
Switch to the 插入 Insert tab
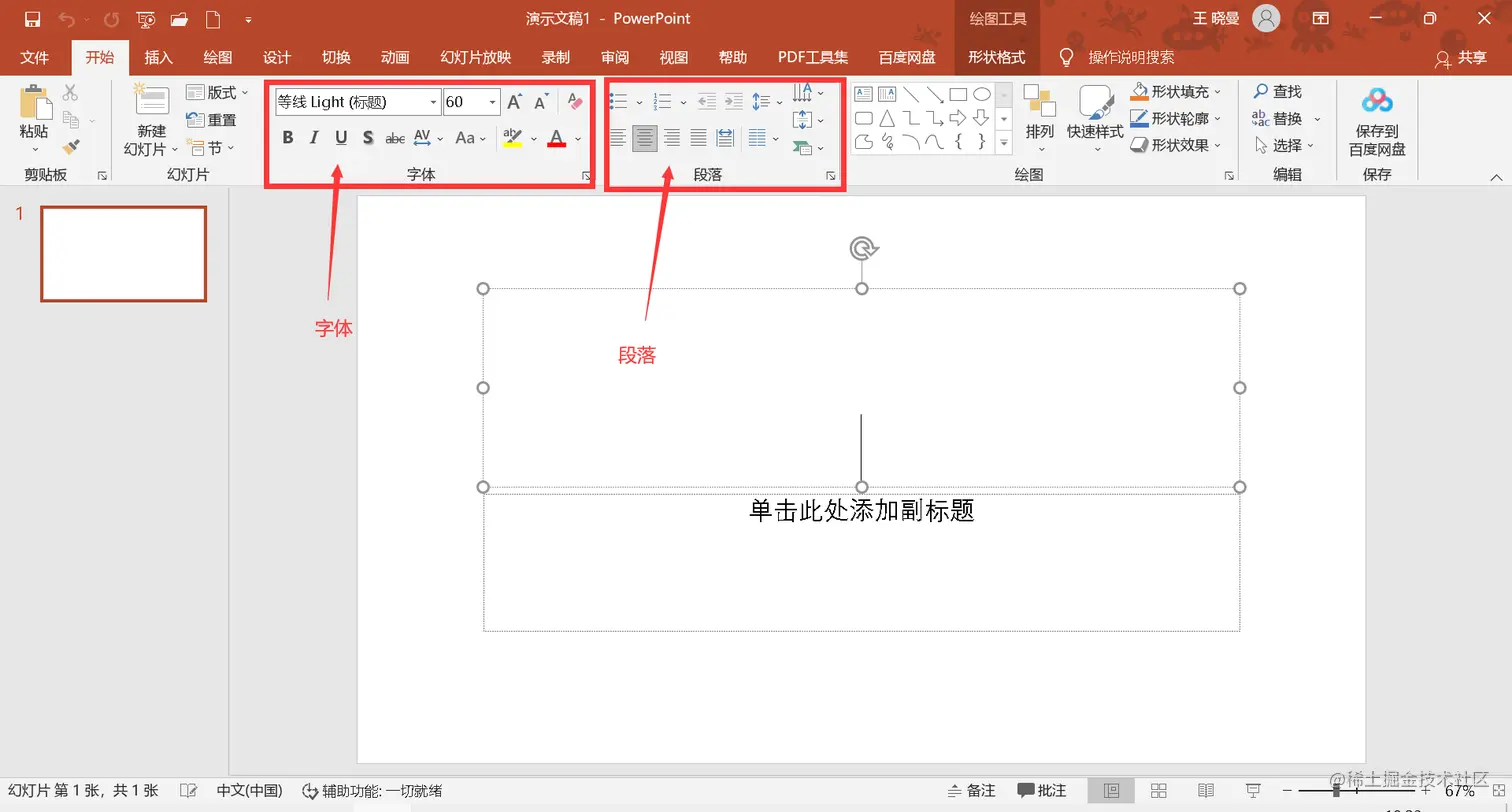(158, 57)
